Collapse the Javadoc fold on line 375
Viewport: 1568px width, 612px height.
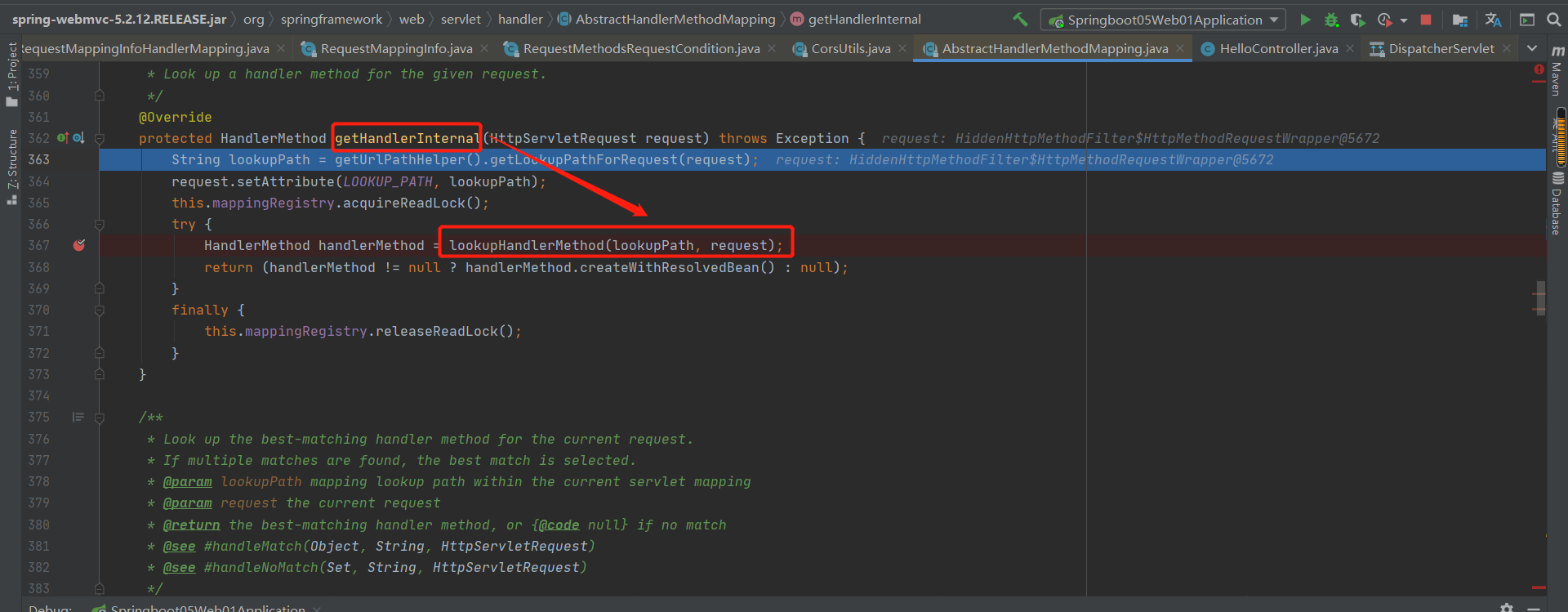coord(100,418)
